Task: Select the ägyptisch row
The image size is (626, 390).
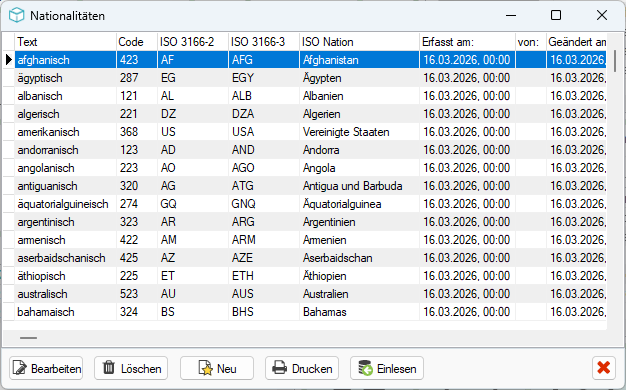Action: point(311,78)
